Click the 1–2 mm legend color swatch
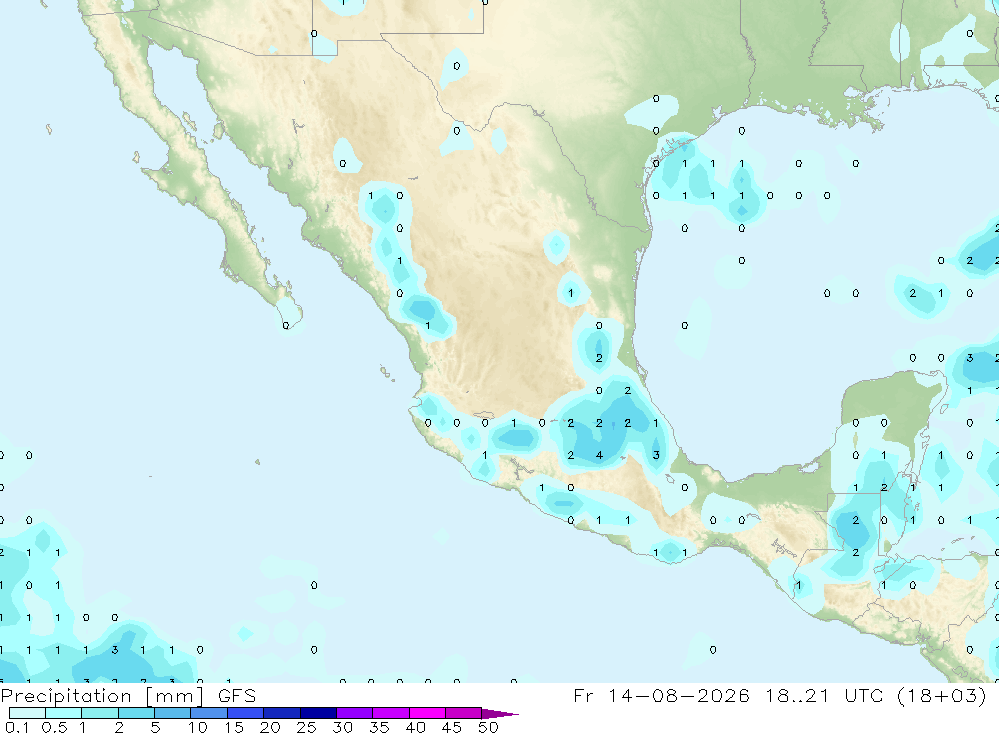The image size is (1000, 733). [100, 713]
